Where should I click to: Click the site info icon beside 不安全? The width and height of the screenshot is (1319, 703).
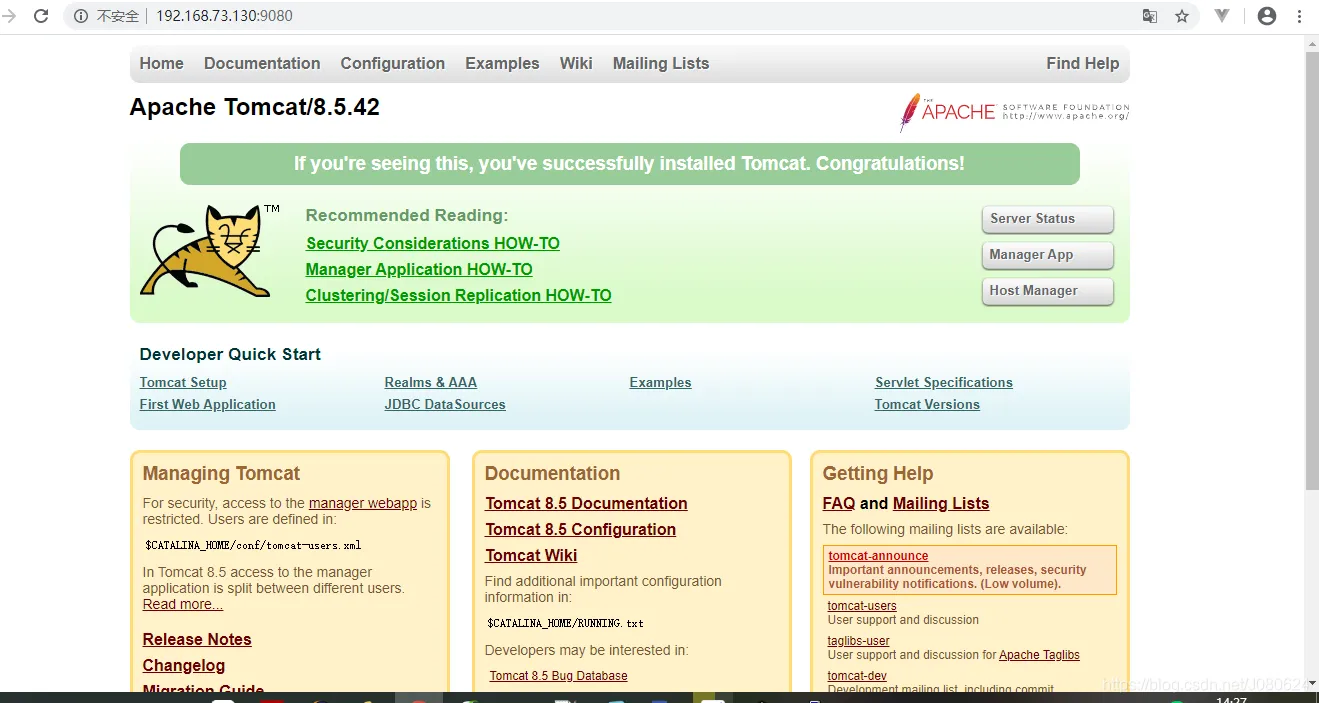pyautogui.click(x=82, y=16)
